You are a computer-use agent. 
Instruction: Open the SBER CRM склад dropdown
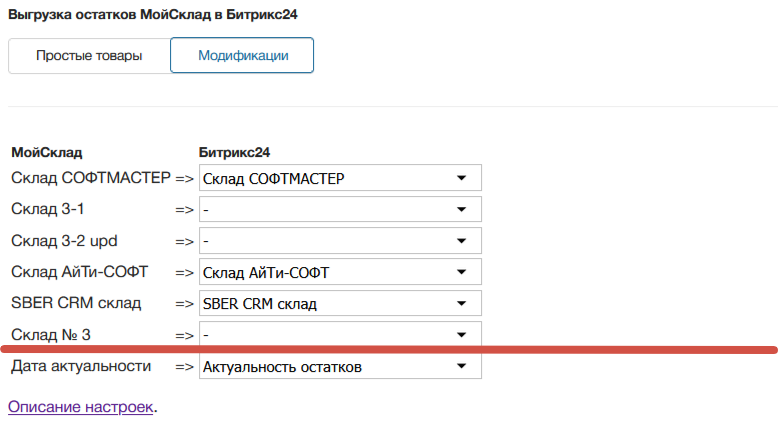point(340,303)
